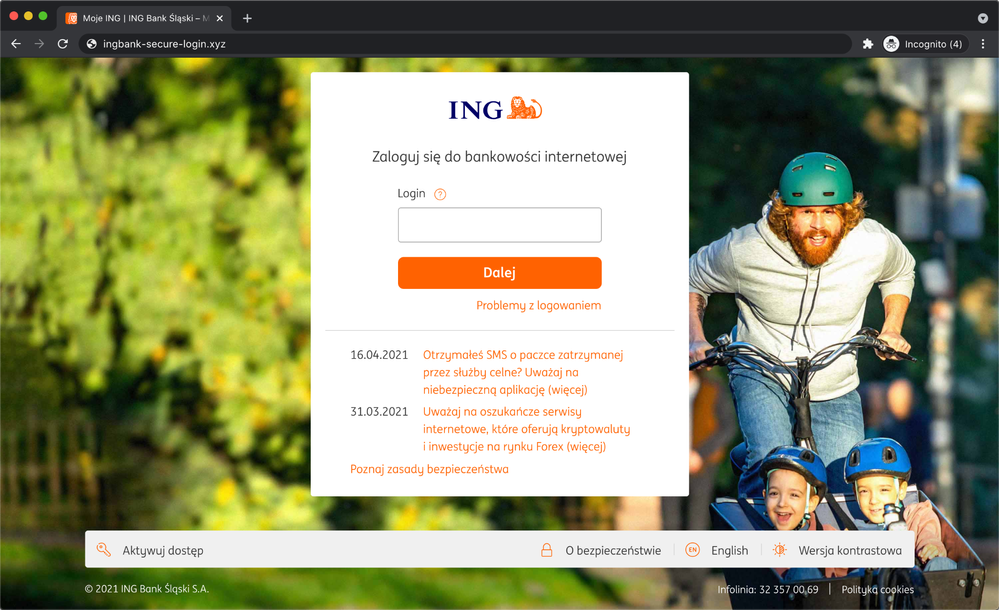
Task: Click the padlock icon beside O bezpieczeństwie
Action: pos(547,550)
